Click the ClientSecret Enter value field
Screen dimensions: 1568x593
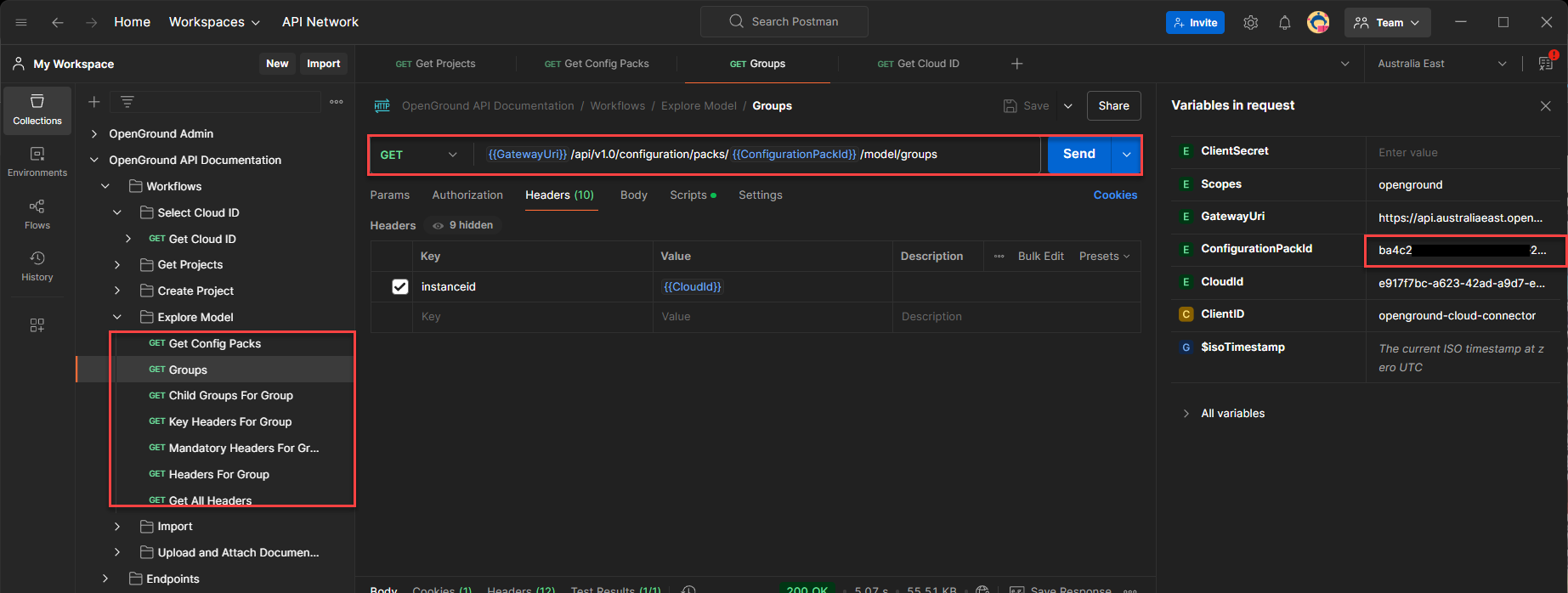pos(1465,153)
